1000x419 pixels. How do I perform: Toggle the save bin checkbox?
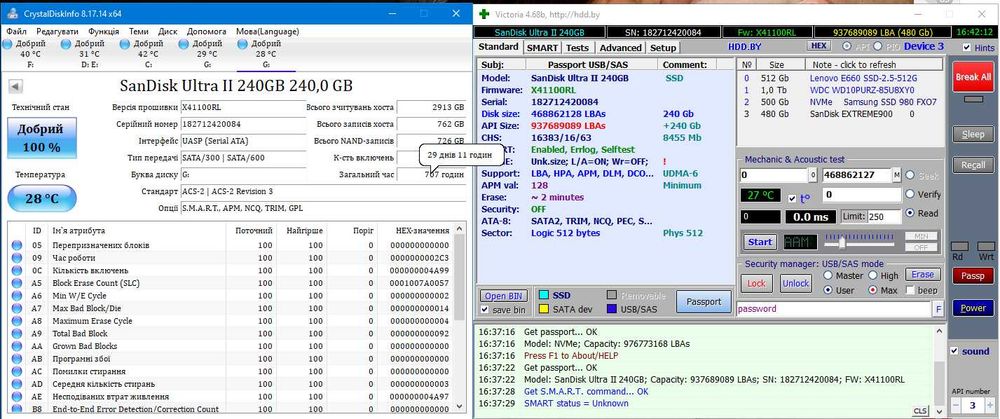coord(485,310)
